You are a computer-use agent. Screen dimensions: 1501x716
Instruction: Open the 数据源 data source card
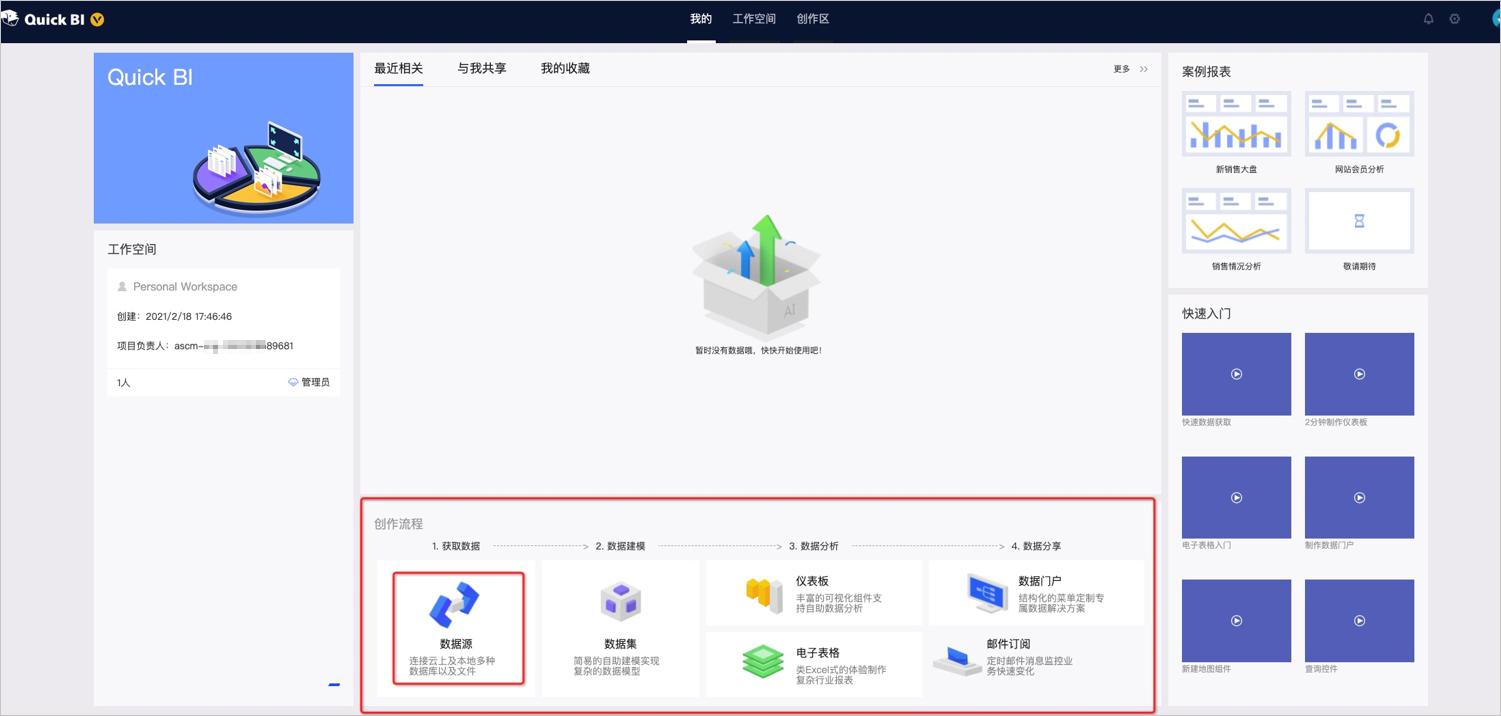[x=457, y=628]
